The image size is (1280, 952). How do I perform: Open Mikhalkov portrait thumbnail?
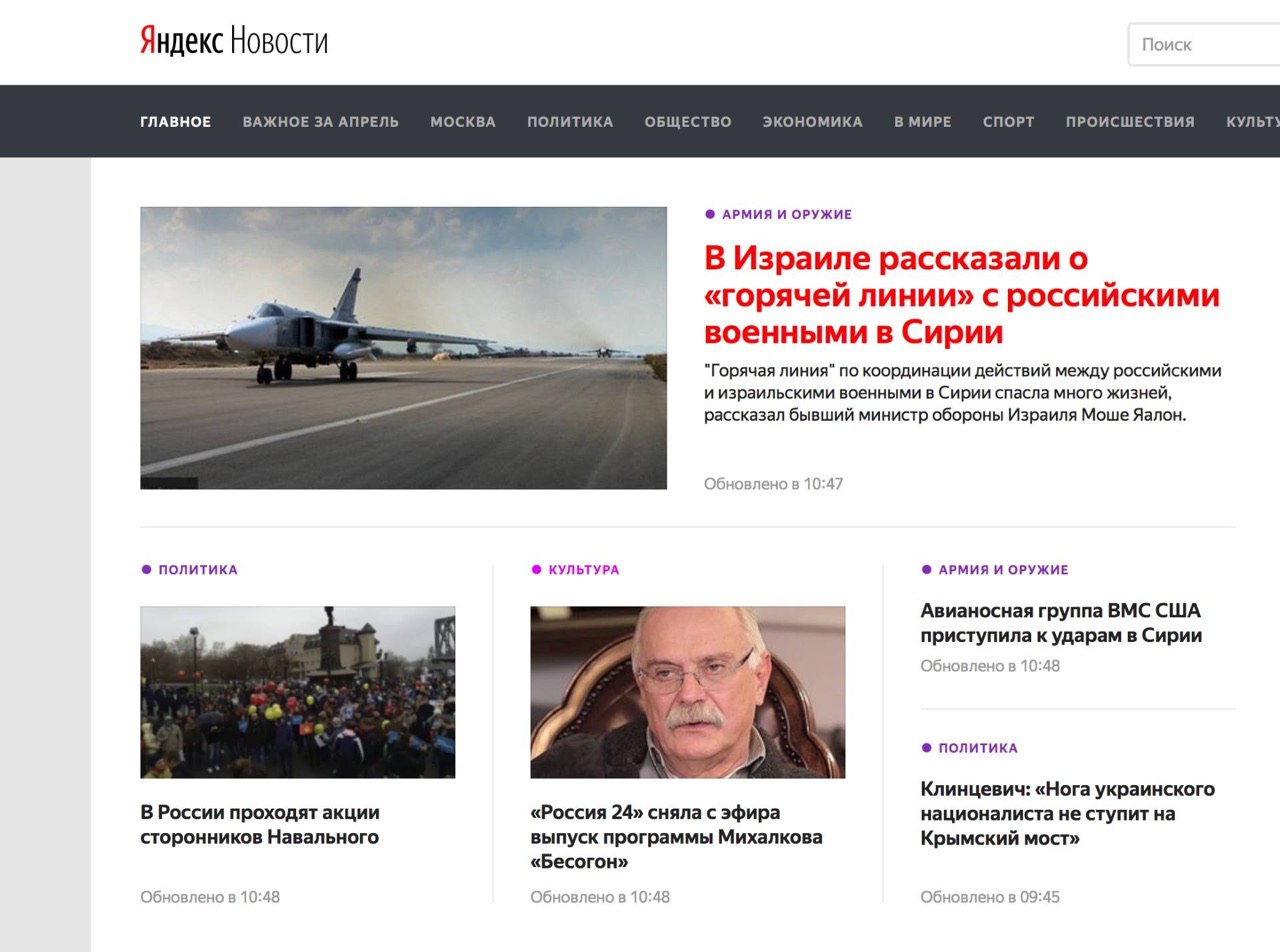688,692
